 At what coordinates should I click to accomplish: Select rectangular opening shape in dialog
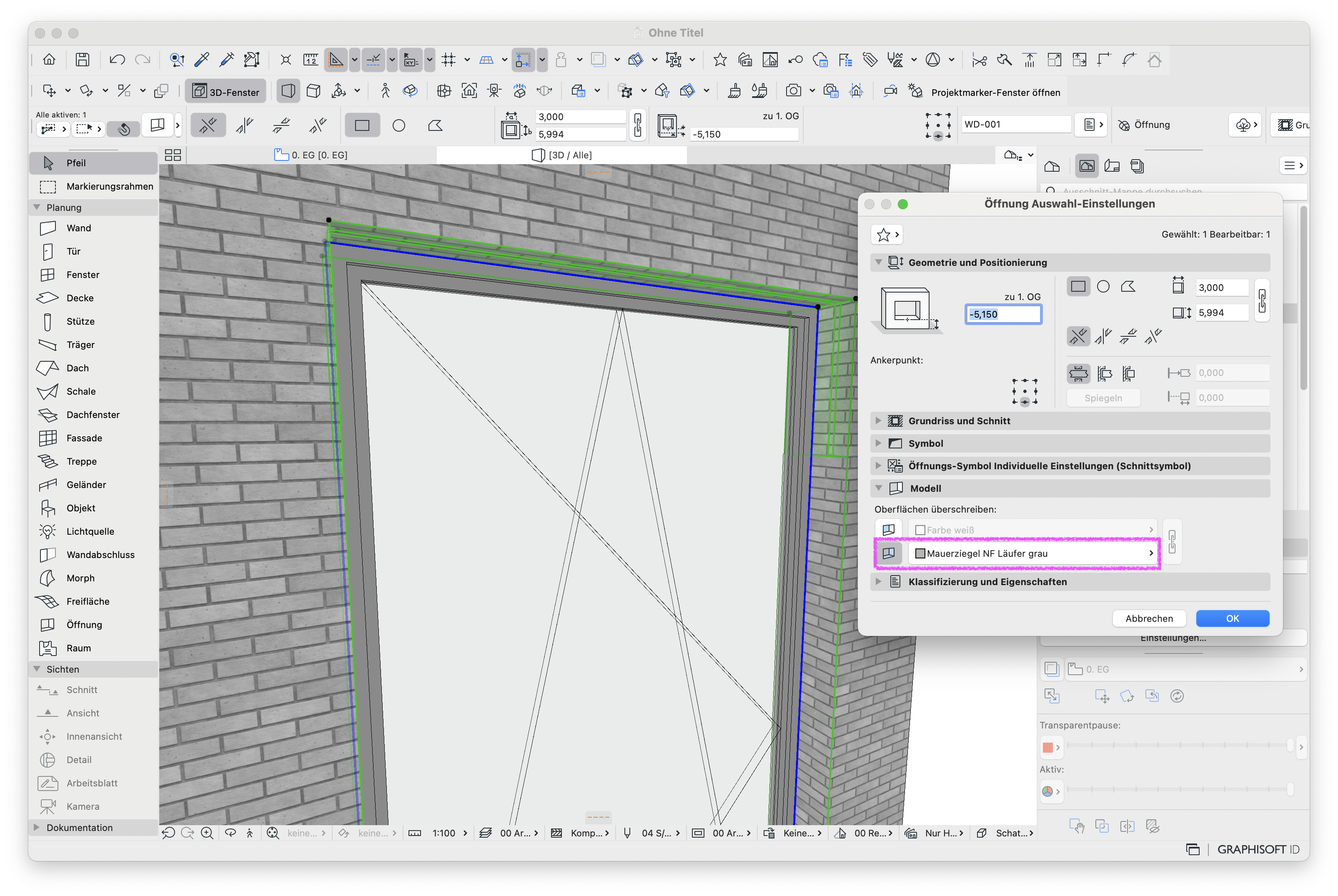pyautogui.click(x=1078, y=287)
